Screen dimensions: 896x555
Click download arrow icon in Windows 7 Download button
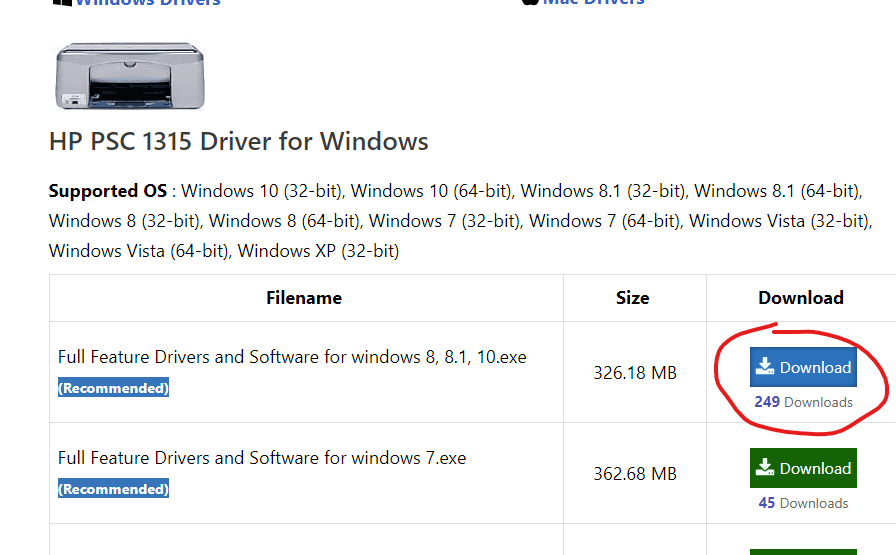(765, 468)
